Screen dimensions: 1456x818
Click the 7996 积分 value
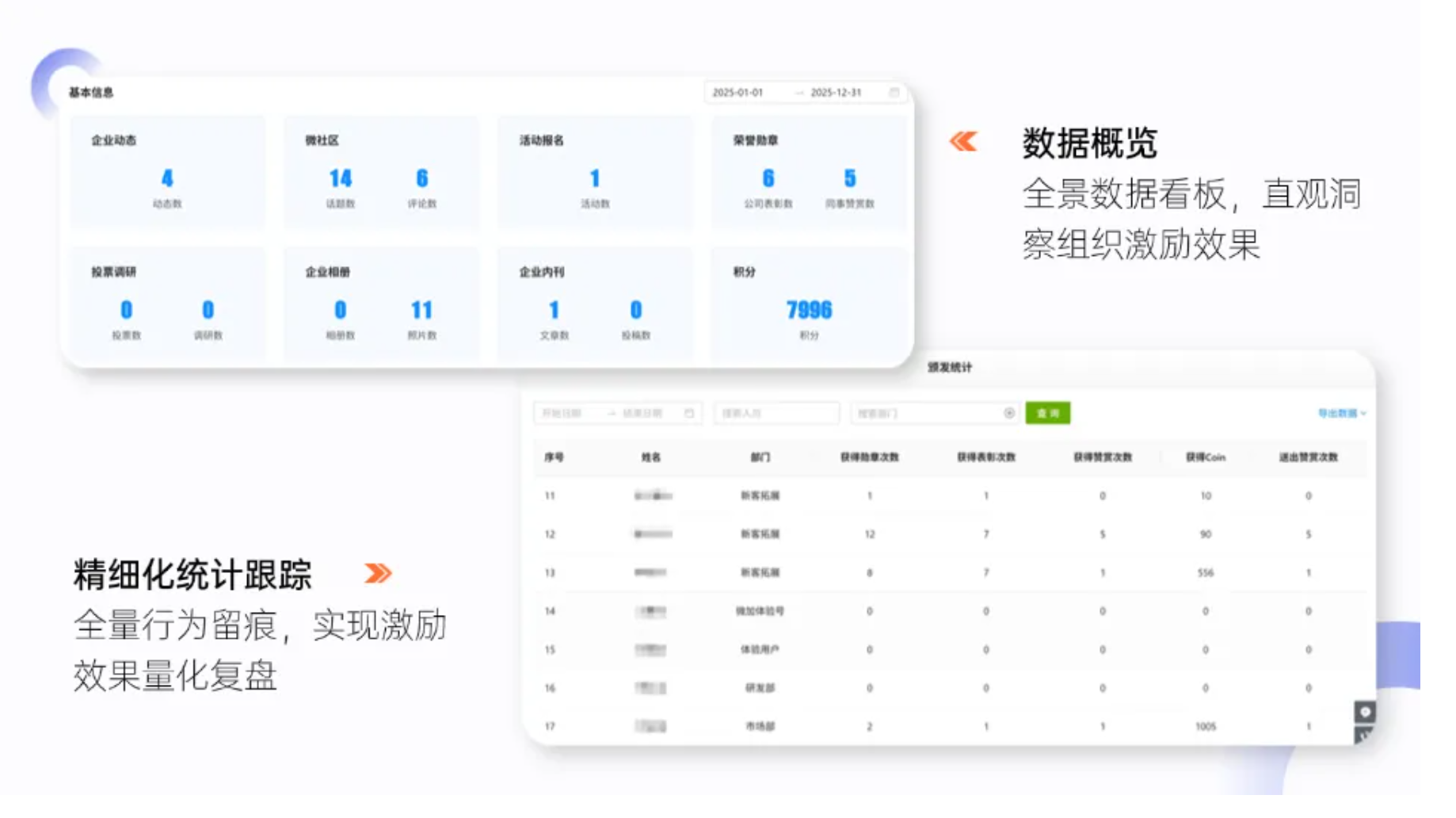pyautogui.click(x=809, y=310)
